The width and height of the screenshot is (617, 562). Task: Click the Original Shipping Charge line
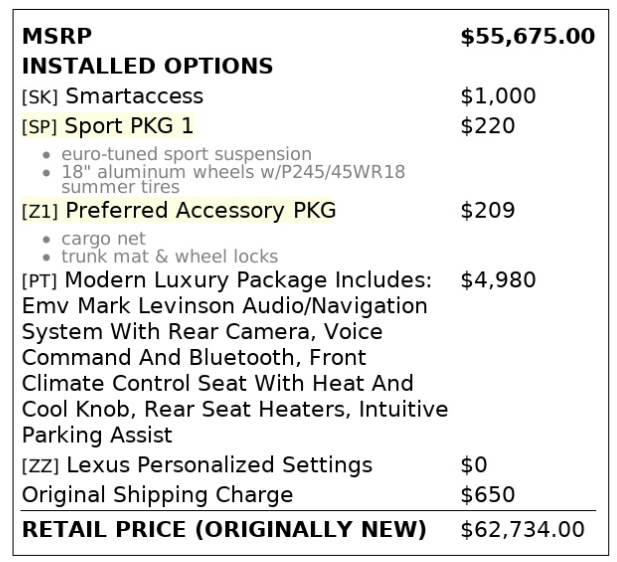tap(157, 495)
